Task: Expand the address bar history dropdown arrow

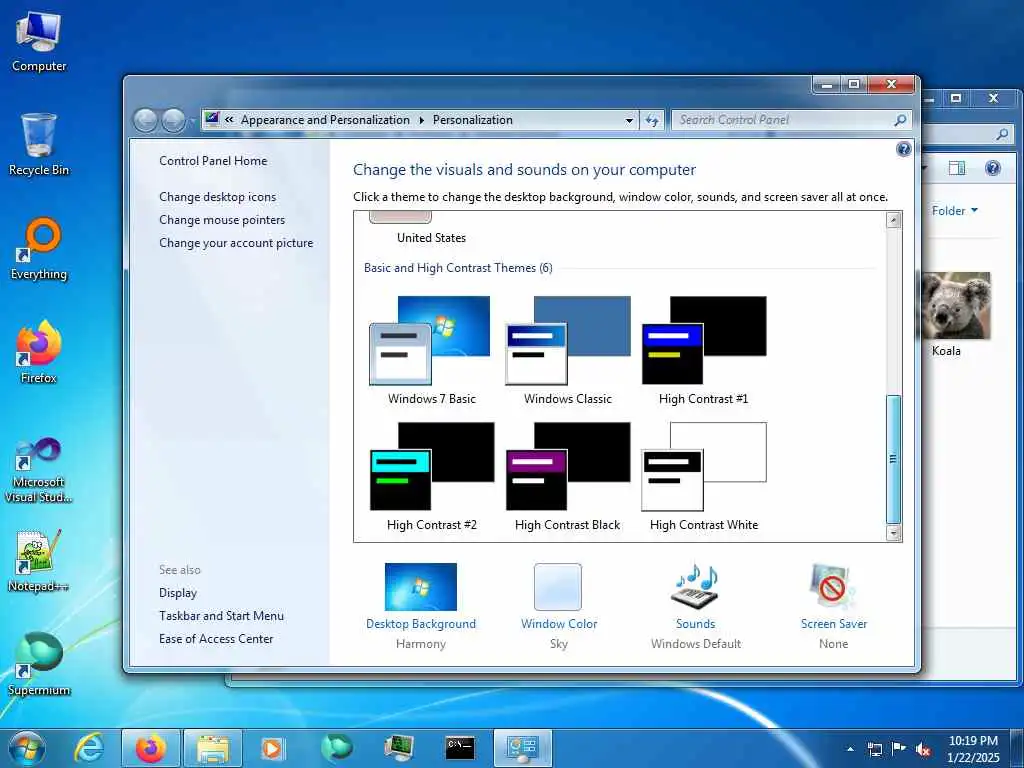Action: click(629, 120)
